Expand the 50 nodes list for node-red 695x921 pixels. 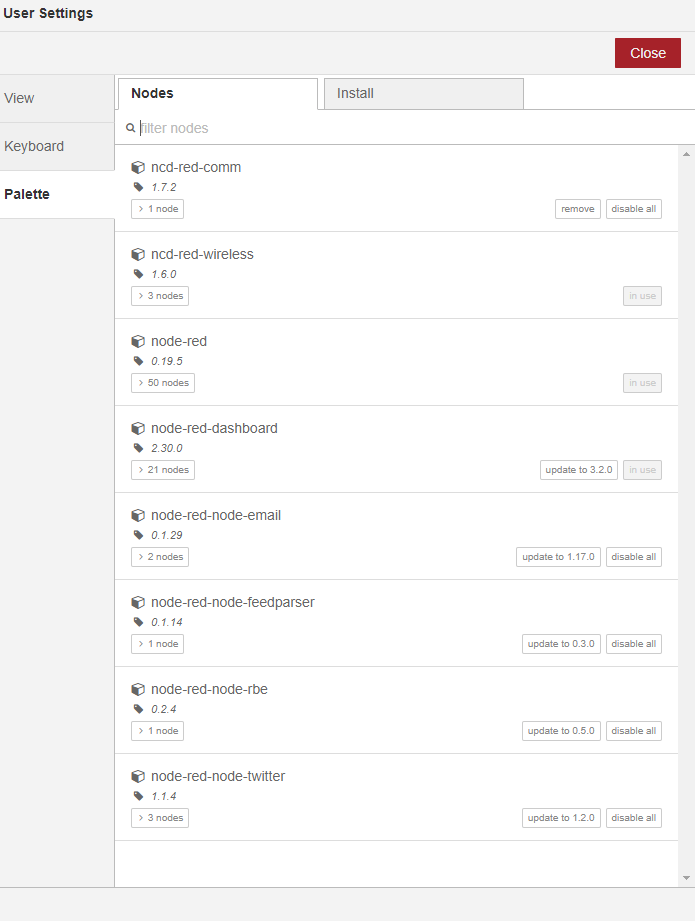(x=163, y=383)
